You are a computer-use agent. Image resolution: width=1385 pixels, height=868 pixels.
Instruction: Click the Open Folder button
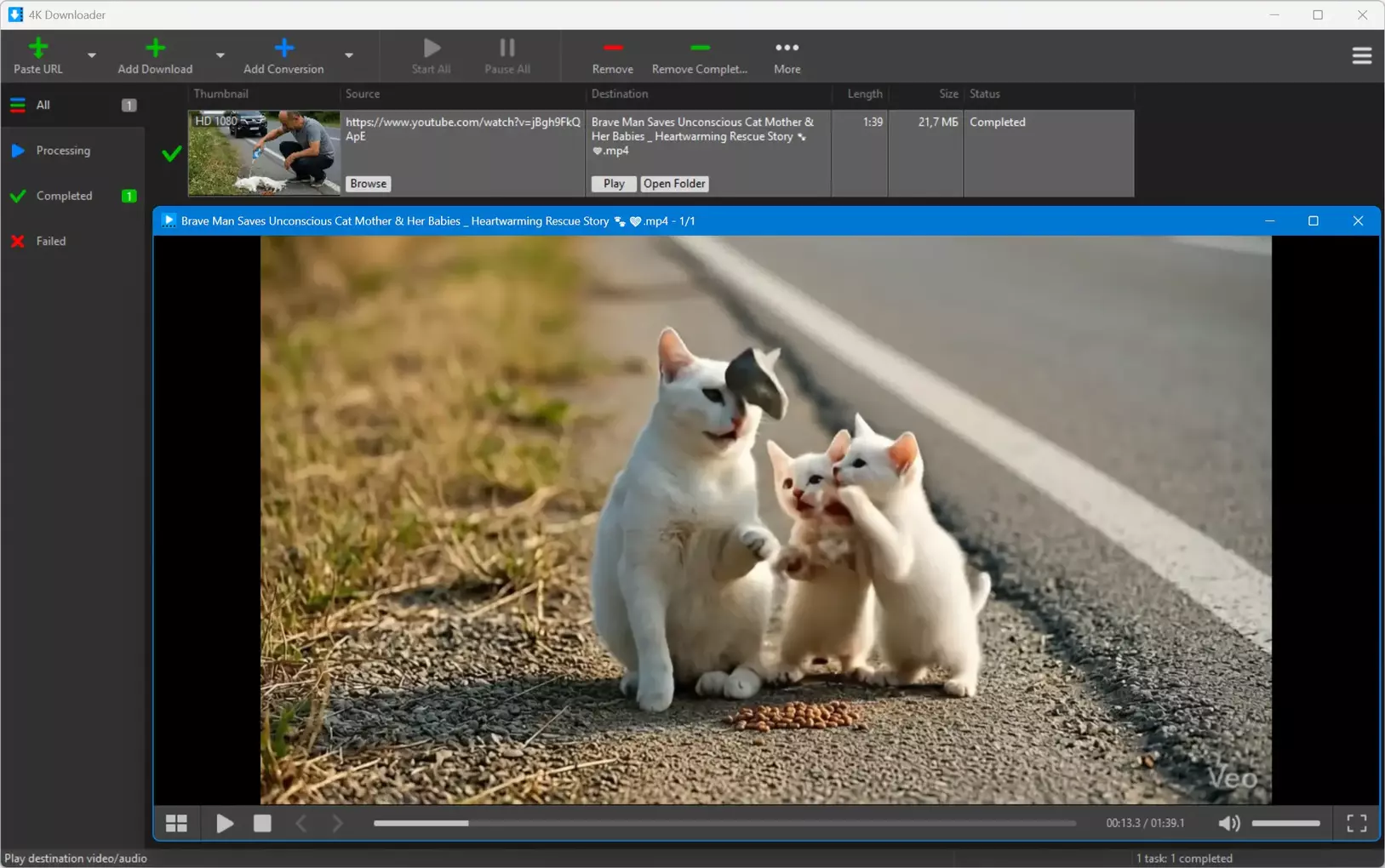(x=674, y=184)
